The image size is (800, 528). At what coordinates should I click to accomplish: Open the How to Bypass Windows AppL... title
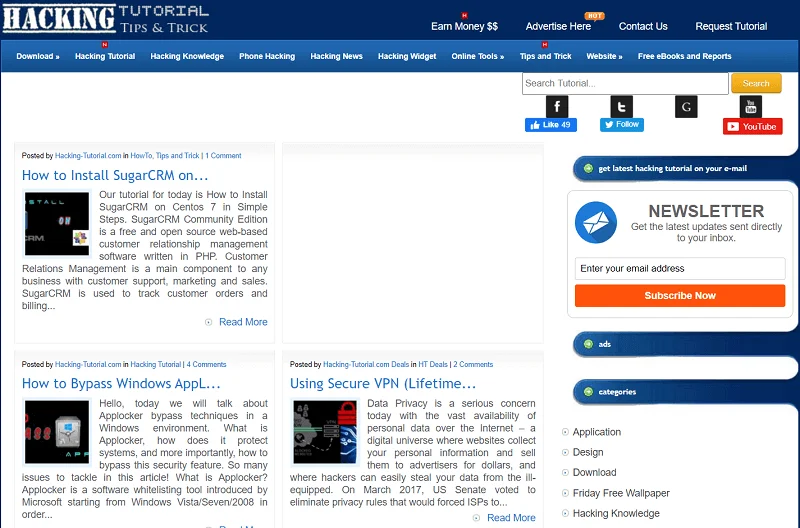pyautogui.click(x=121, y=384)
